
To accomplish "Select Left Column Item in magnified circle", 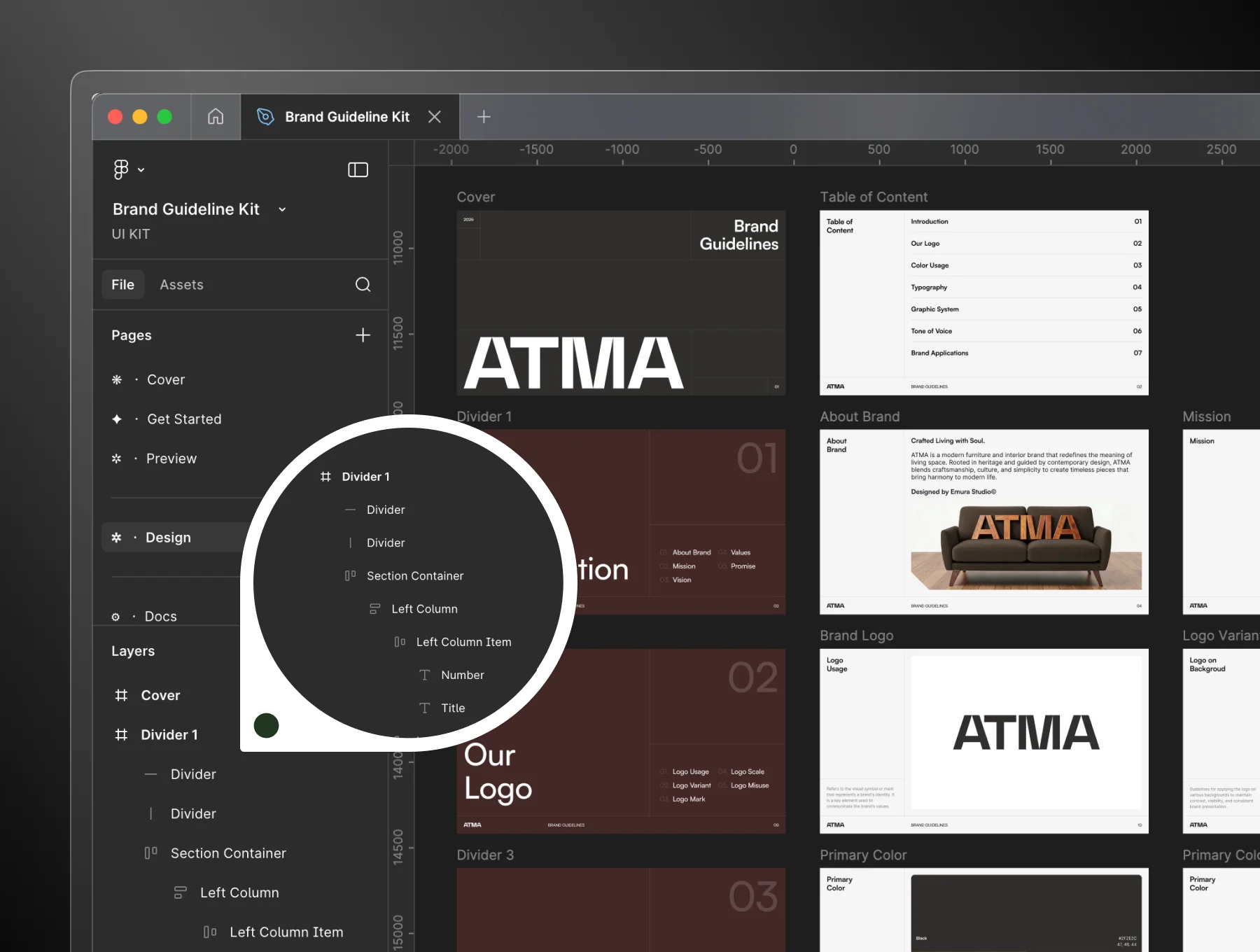I will pyautogui.click(x=463, y=642).
